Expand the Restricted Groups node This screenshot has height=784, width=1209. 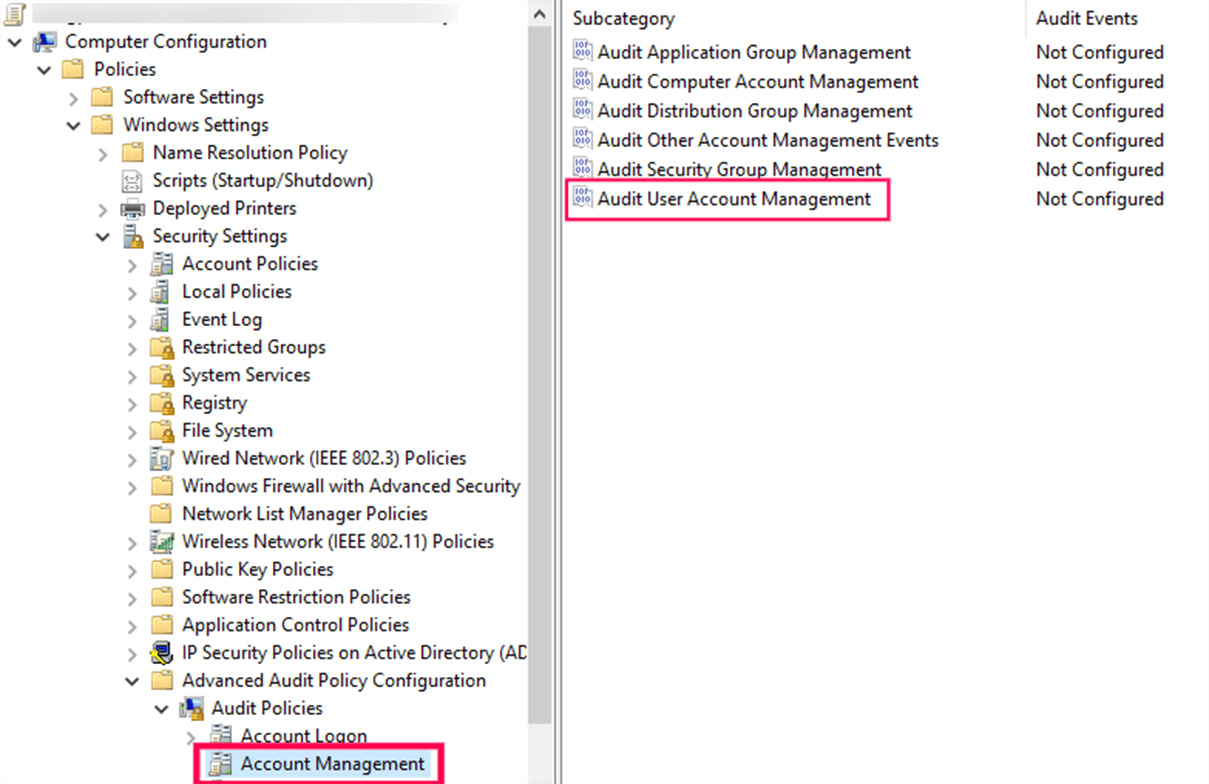point(134,347)
